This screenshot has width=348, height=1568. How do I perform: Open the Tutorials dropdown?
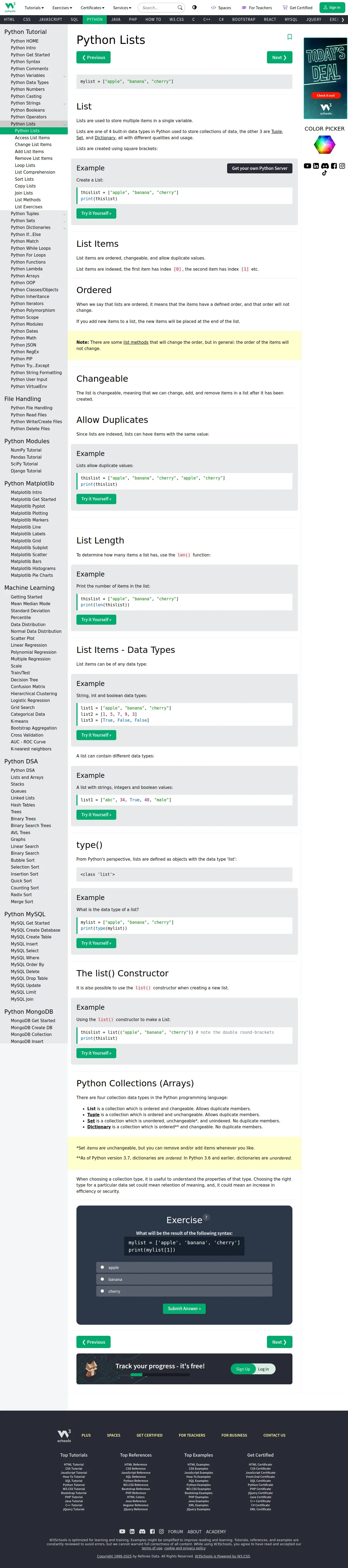[x=34, y=8]
